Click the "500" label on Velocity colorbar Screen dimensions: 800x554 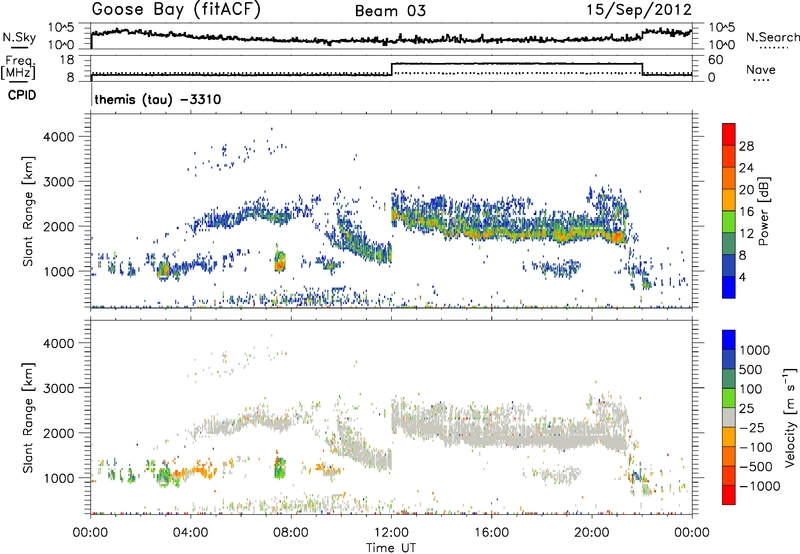[x=750, y=370]
